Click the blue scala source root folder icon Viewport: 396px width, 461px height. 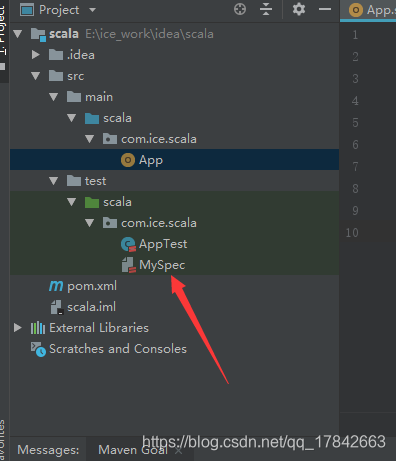(92, 118)
